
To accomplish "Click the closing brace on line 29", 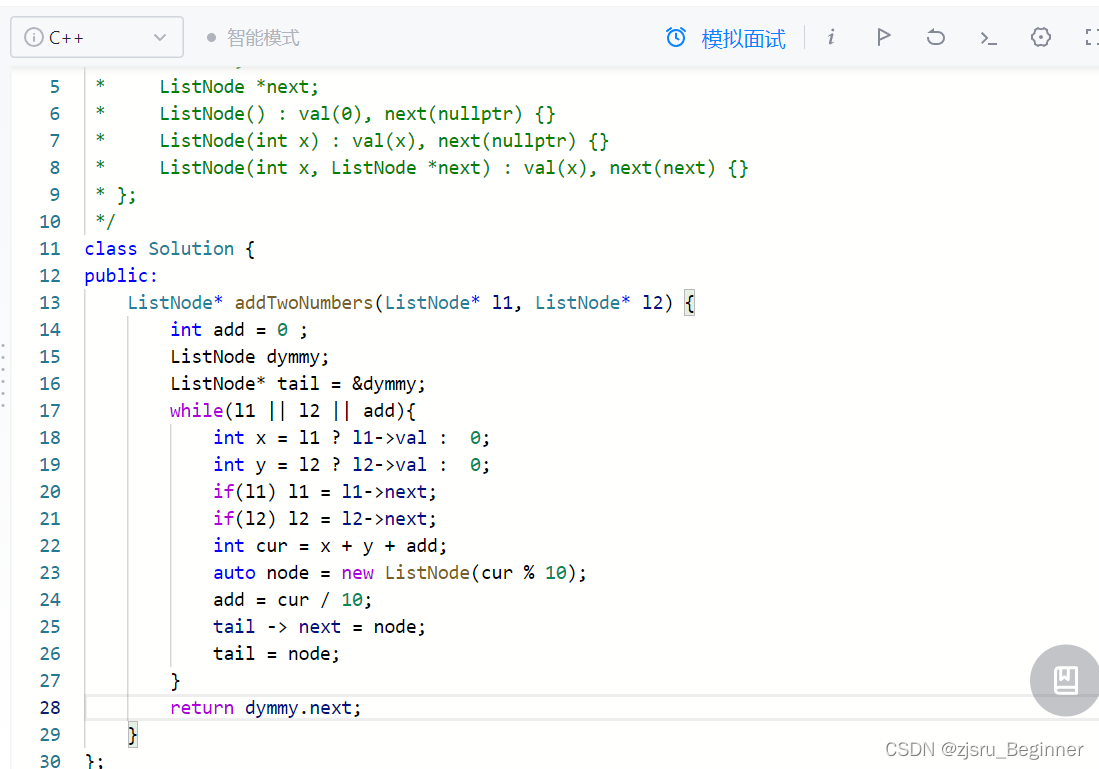I will (132, 735).
